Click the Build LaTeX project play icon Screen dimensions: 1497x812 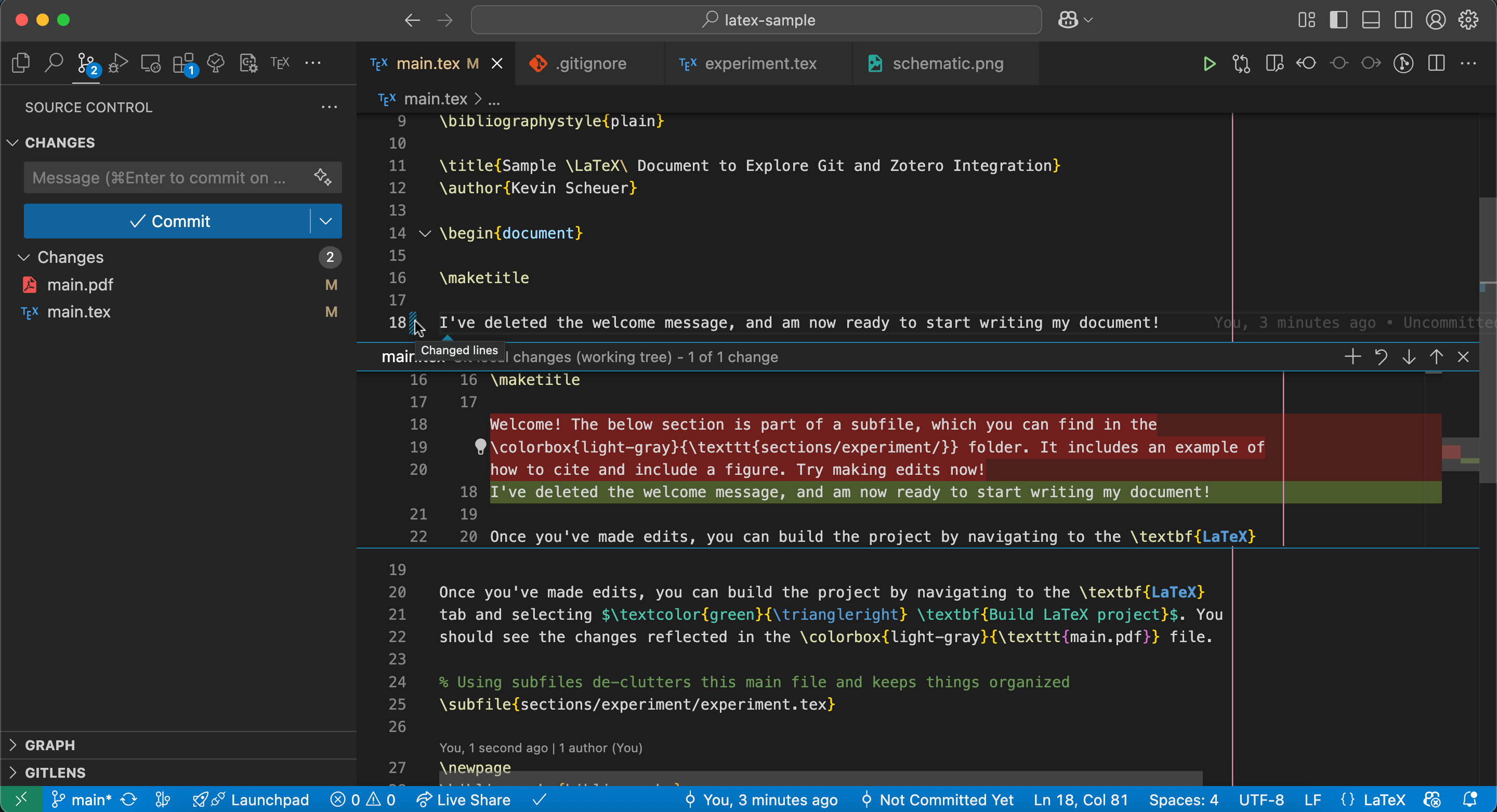pos(1210,63)
